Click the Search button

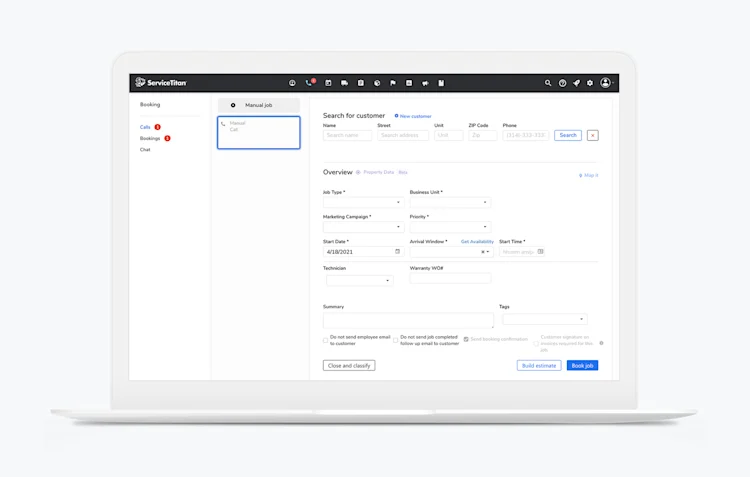(x=568, y=135)
